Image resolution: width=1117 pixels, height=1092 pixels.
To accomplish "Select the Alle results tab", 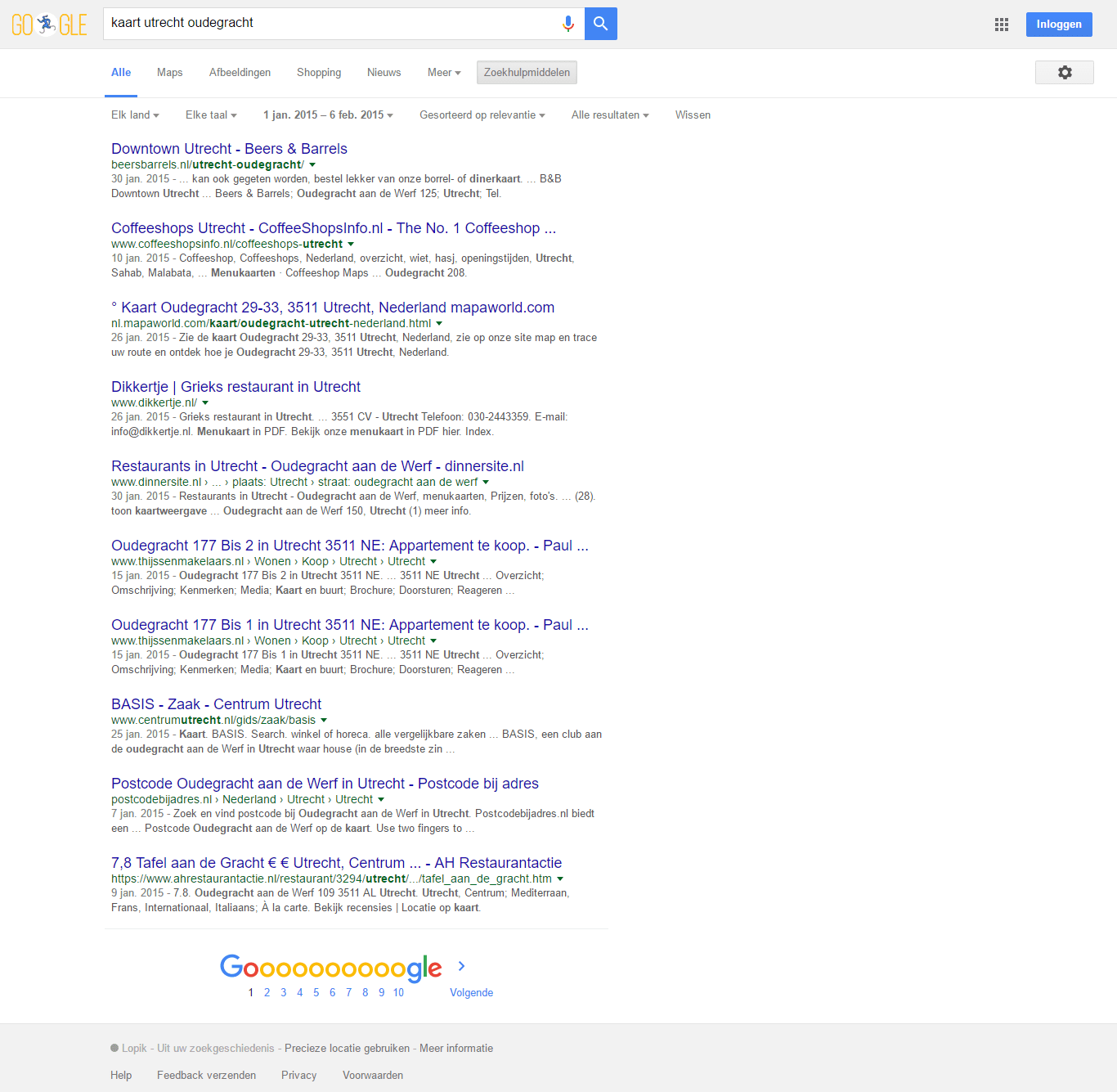I will [121, 72].
